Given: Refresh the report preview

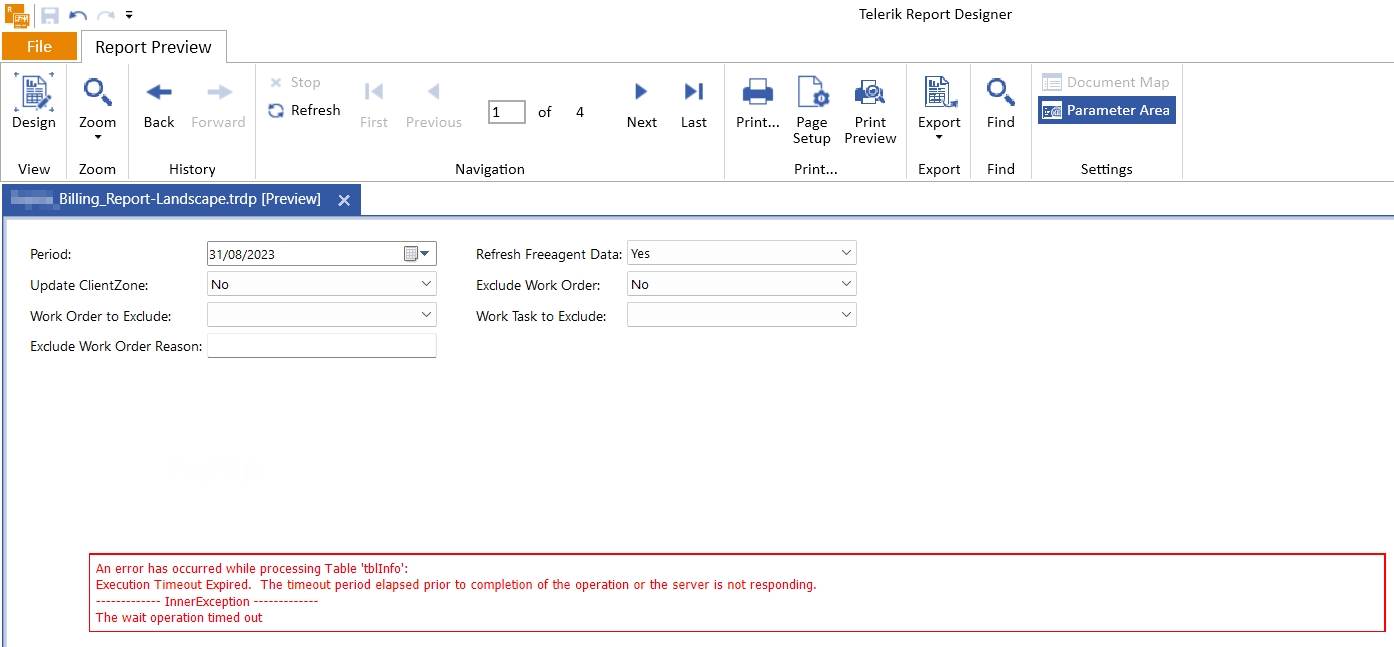Looking at the screenshot, I should 305,110.
